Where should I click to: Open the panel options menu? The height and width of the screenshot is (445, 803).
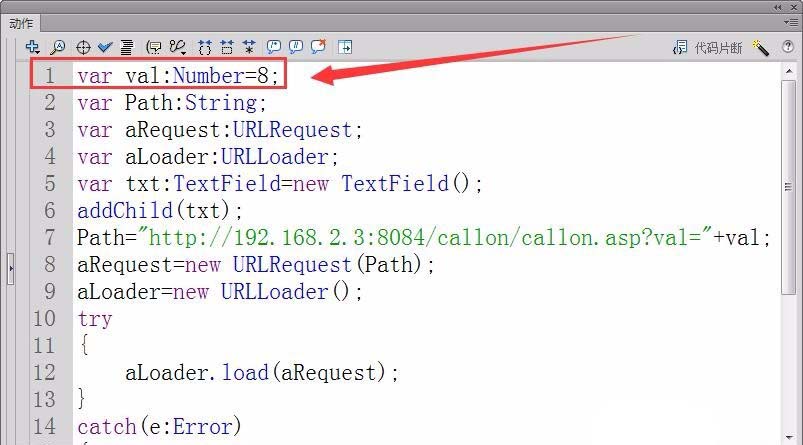pos(790,22)
